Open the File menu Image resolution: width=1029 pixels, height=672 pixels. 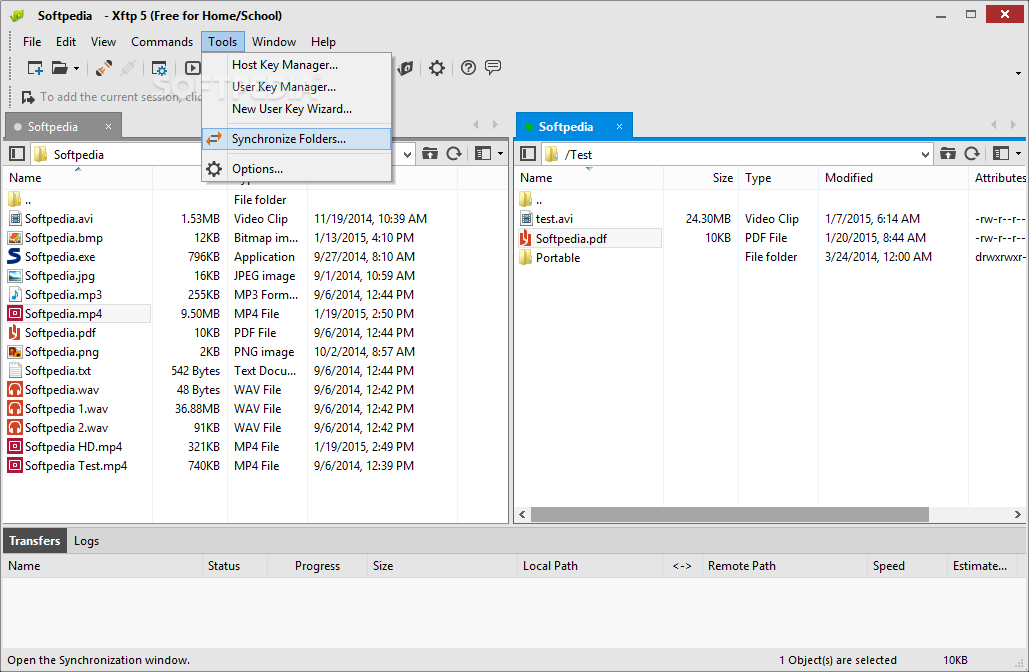pos(32,41)
